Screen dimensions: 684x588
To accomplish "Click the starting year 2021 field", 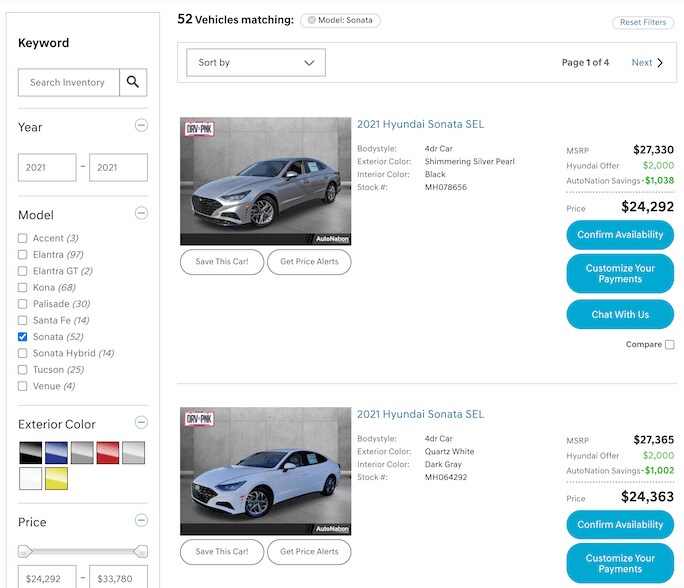I will [x=47, y=168].
